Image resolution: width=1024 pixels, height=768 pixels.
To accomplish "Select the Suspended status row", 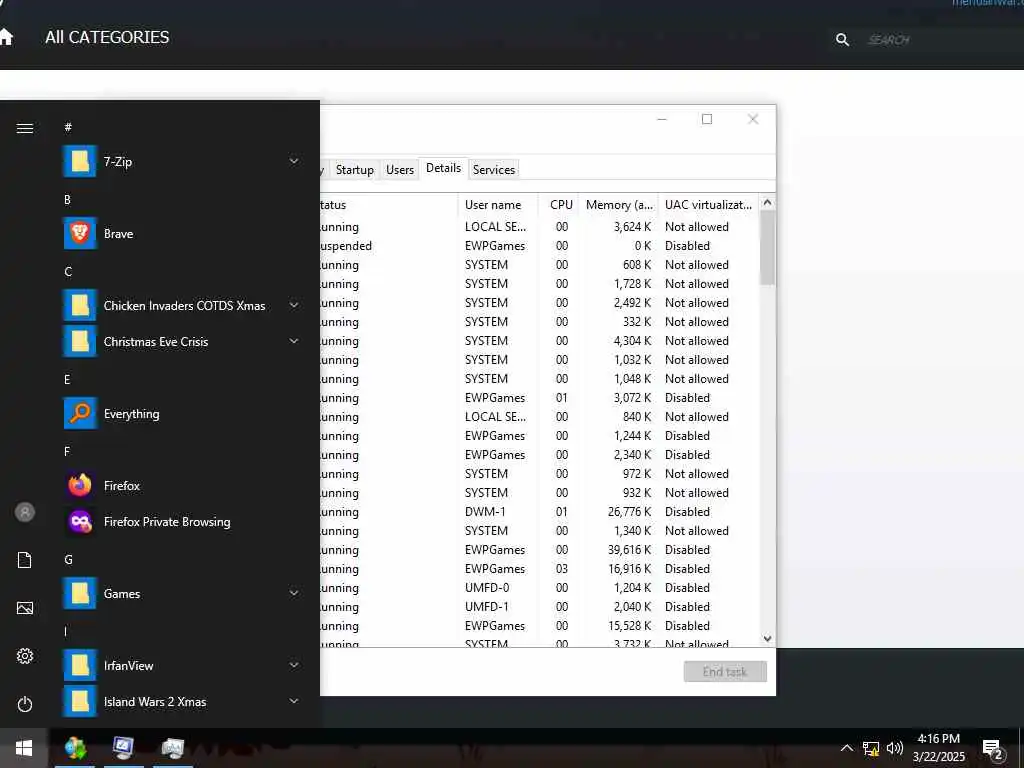I will (x=539, y=246).
